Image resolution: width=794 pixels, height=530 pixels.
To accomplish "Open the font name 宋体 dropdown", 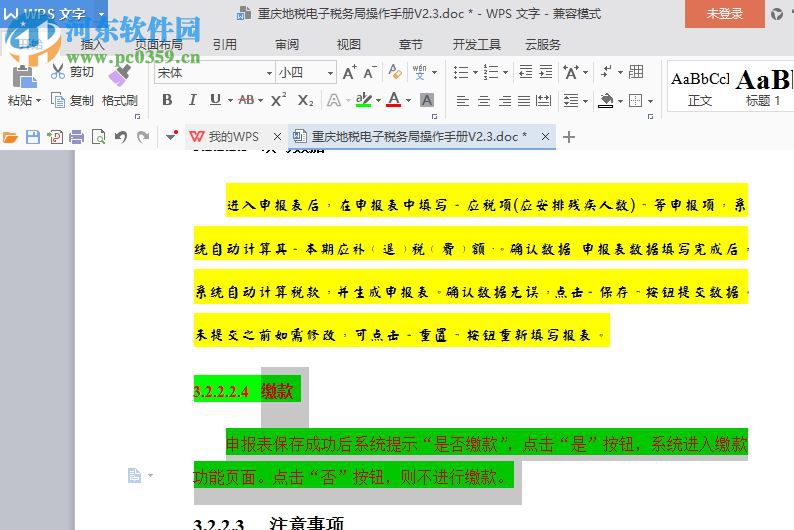I will [269, 73].
